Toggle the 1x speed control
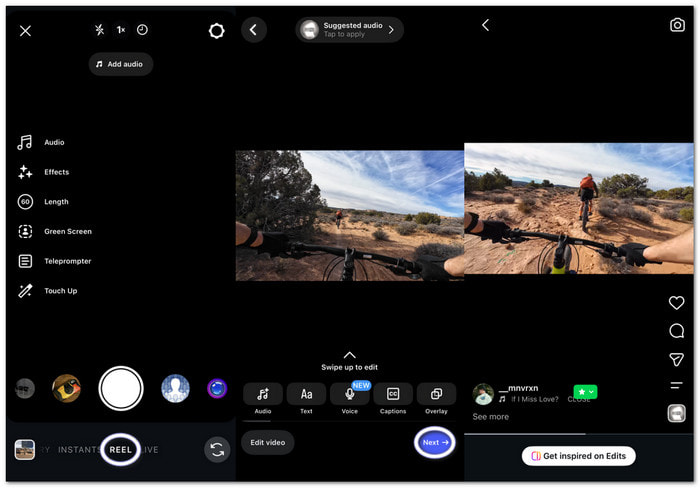The height and width of the screenshot is (488, 700). (x=121, y=30)
